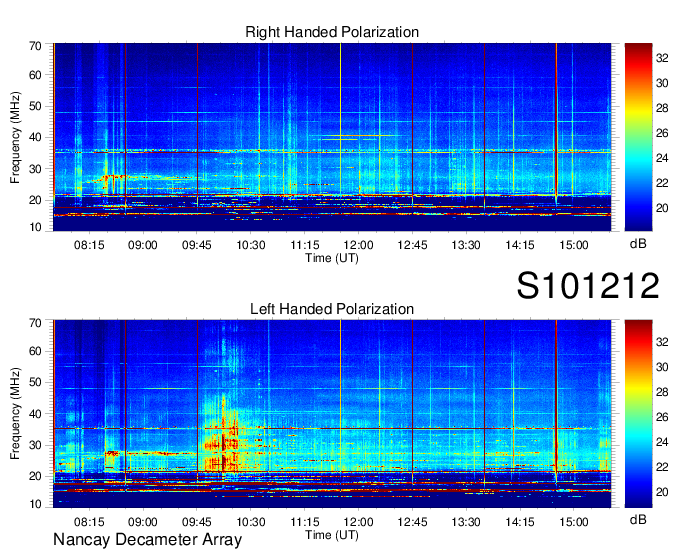Click the 70 MHz tick on Right Handed plot
This screenshot has width=680, height=552.
click(x=35, y=46)
